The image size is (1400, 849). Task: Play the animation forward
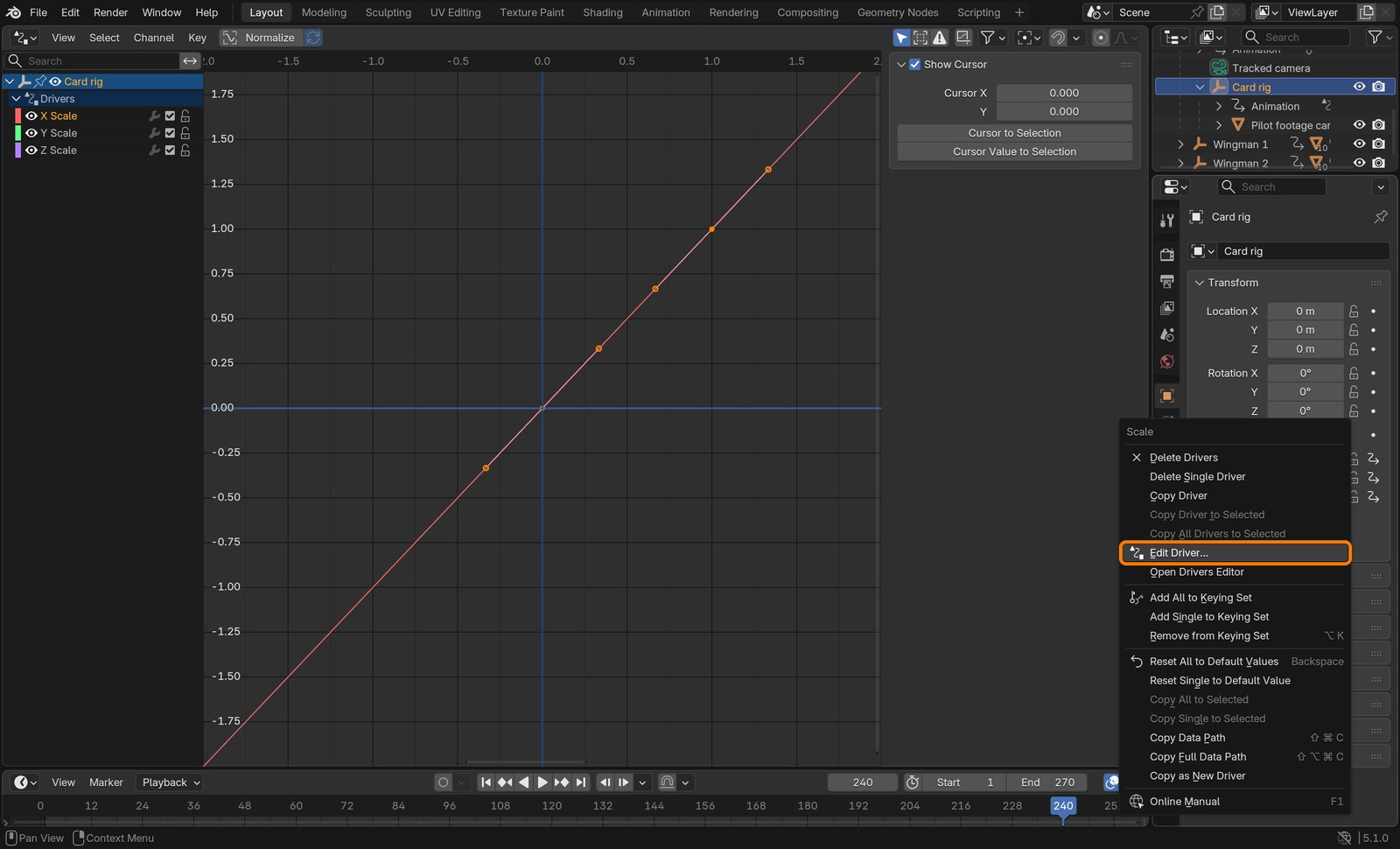tap(542, 782)
